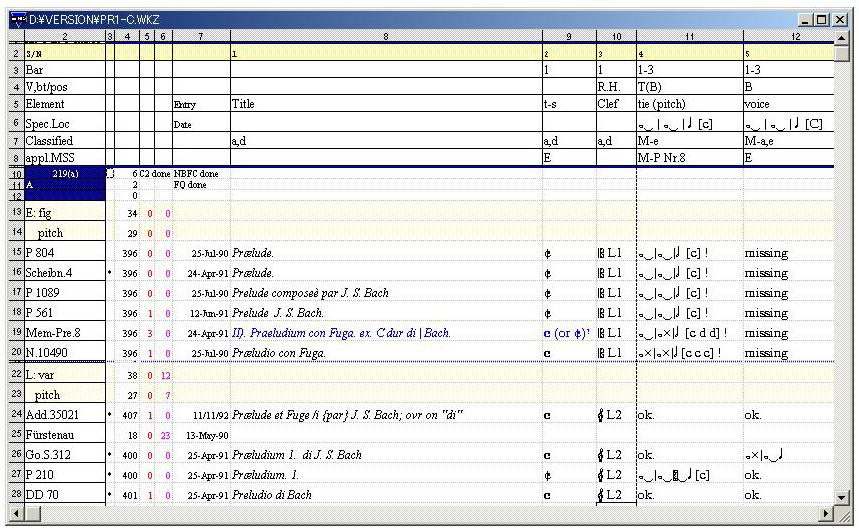Click the horizontal scrollbar right arrow

click(x=825, y=513)
